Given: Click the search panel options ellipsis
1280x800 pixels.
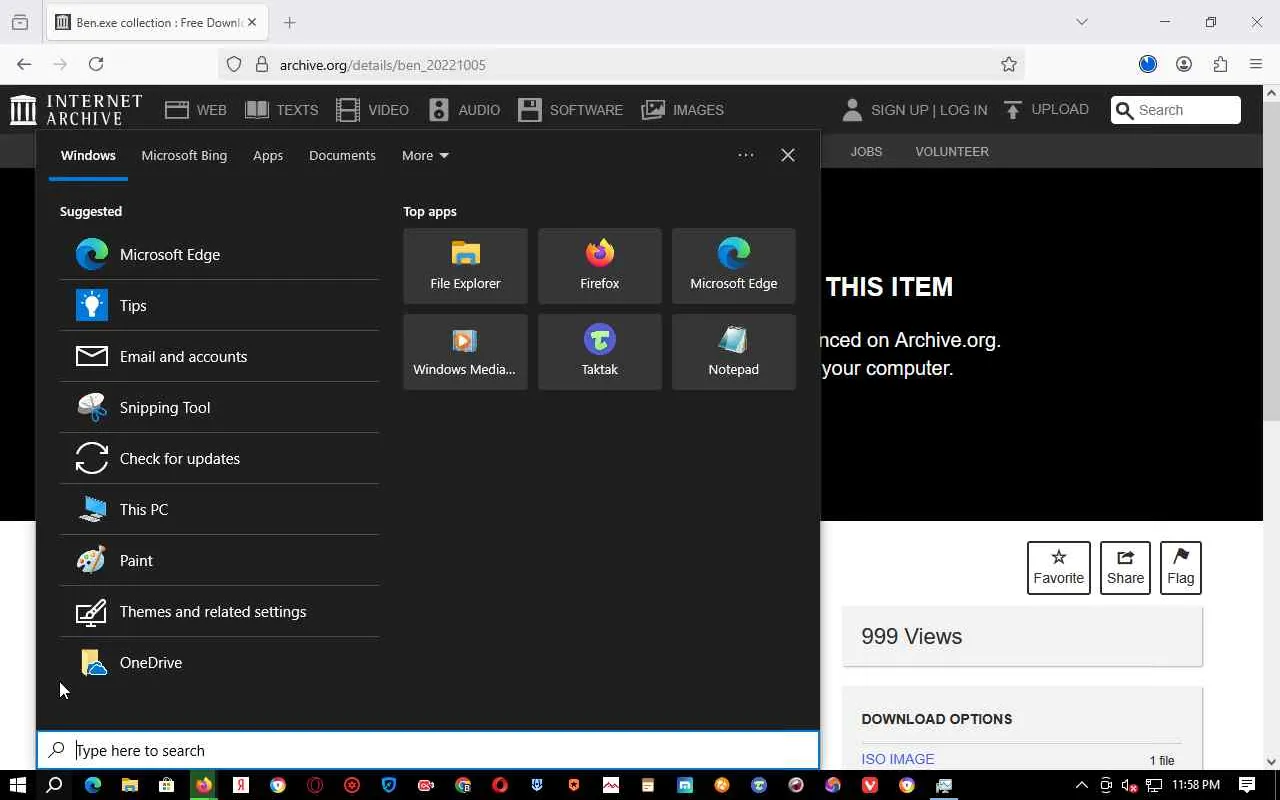Looking at the screenshot, I should (746, 155).
